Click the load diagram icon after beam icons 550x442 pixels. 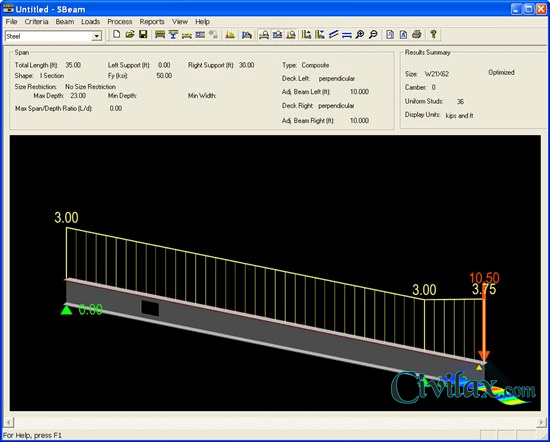coord(230,34)
